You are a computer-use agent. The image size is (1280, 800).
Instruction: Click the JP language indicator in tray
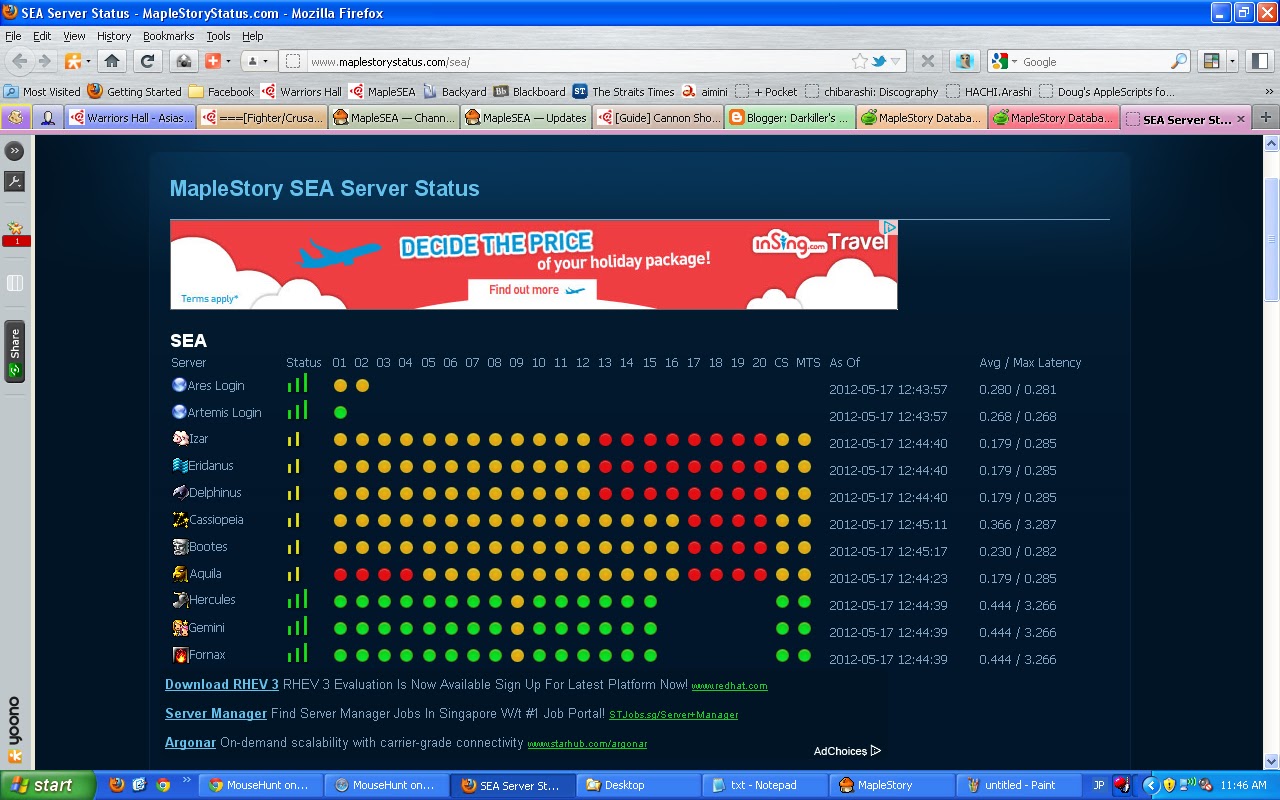1099,785
